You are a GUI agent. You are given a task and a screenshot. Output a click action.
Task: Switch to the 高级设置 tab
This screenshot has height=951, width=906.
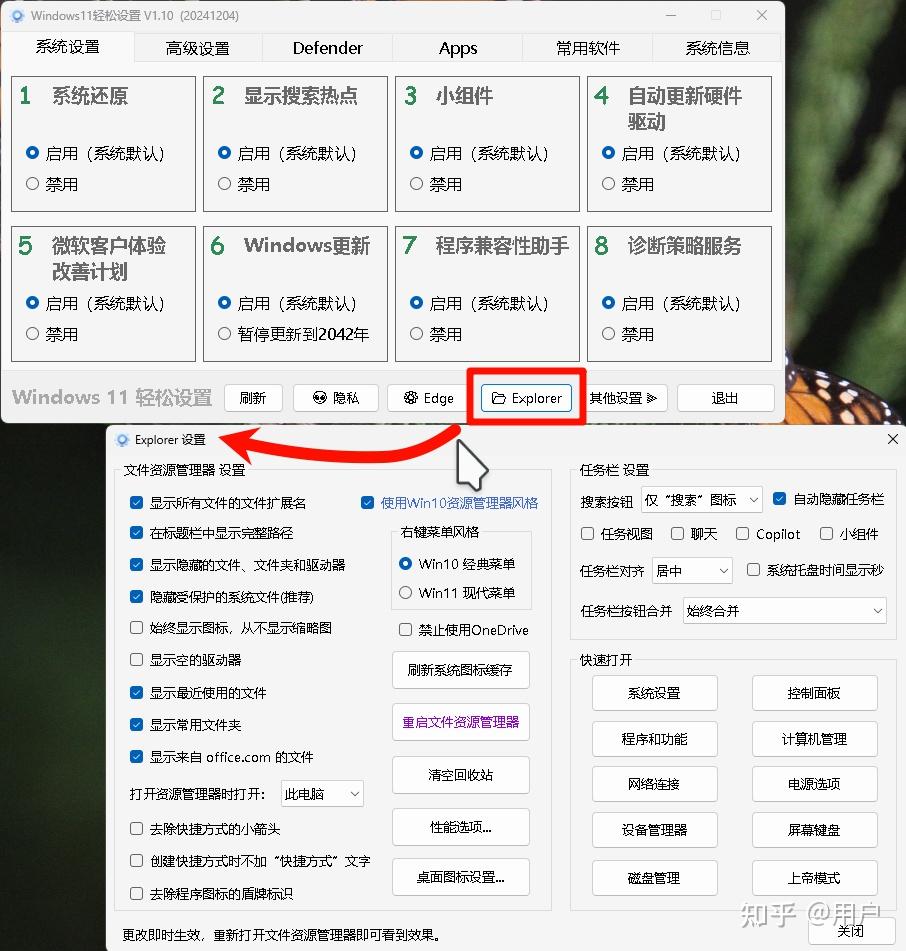(x=198, y=48)
